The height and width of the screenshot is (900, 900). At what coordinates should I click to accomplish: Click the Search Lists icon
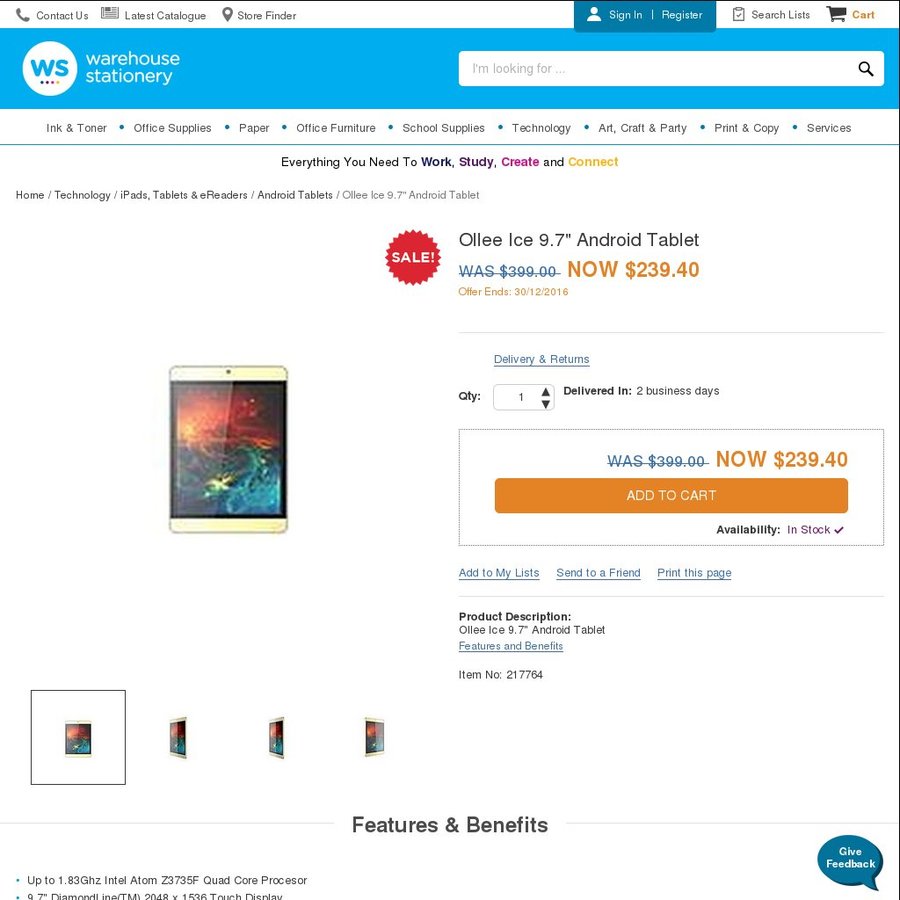[736, 14]
